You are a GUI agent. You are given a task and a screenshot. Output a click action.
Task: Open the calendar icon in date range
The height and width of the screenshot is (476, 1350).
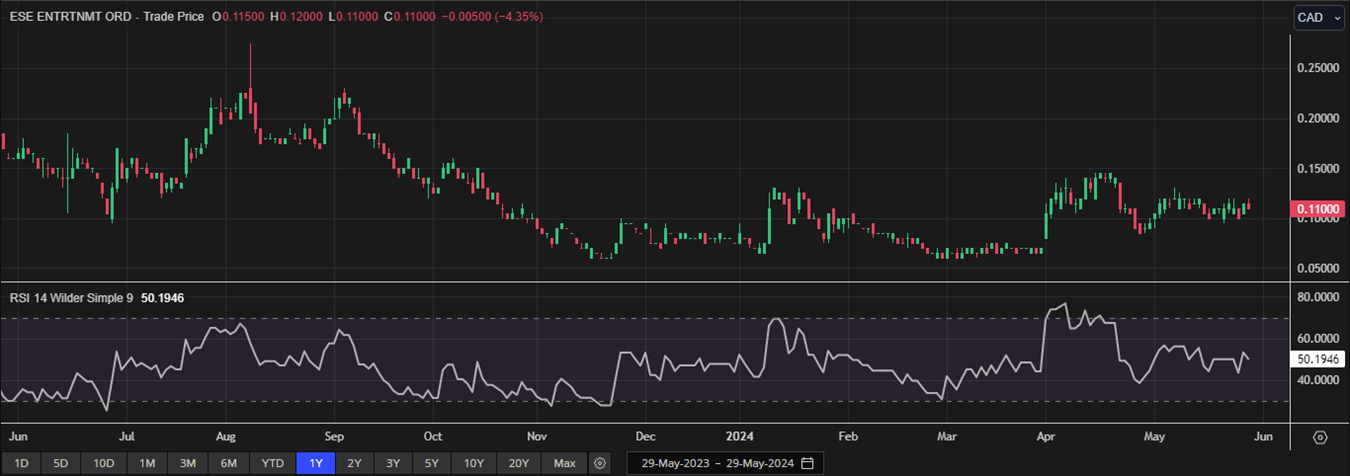point(807,463)
